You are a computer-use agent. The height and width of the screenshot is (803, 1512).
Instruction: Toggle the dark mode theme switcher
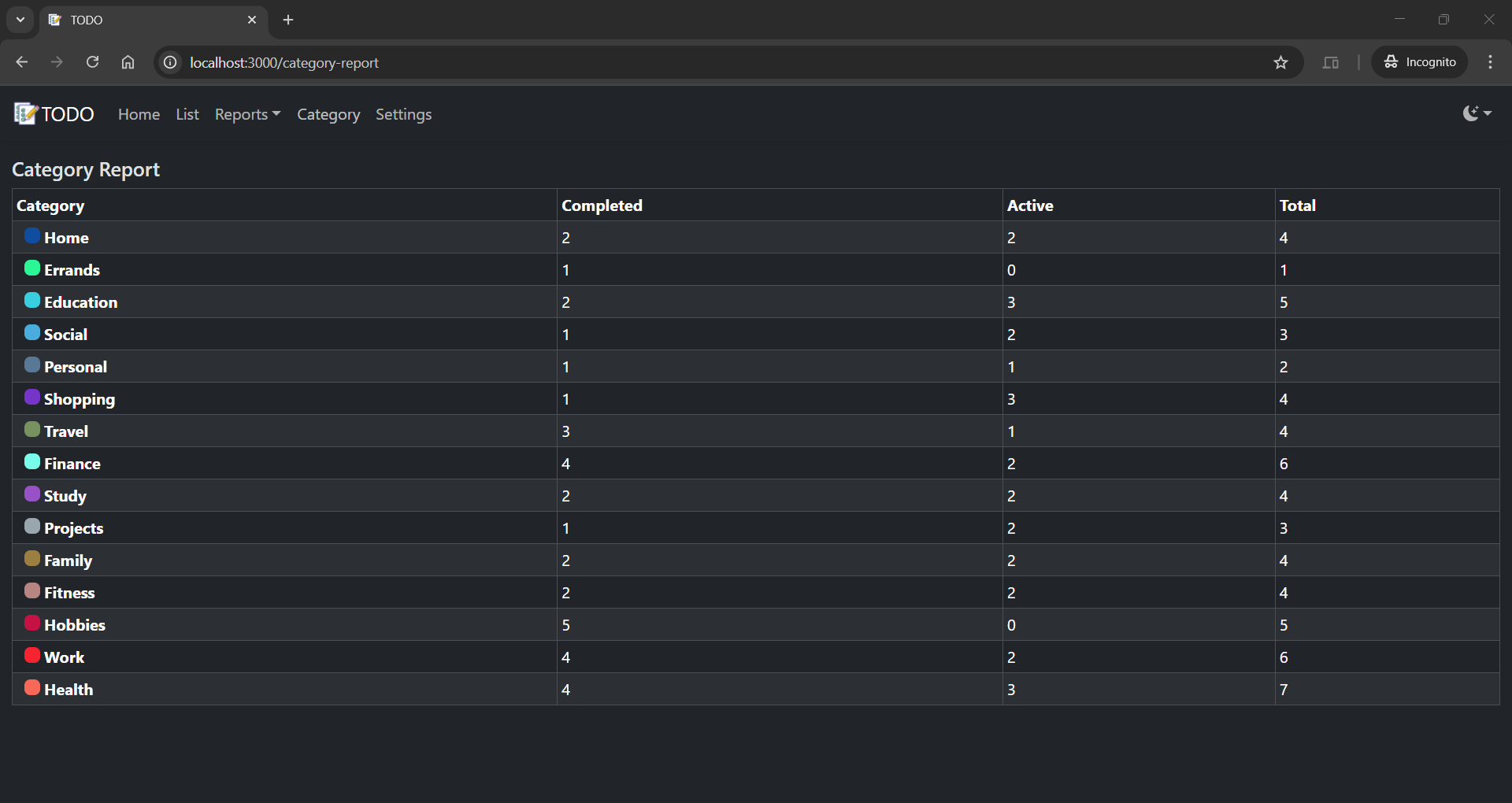[x=1477, y=113]
